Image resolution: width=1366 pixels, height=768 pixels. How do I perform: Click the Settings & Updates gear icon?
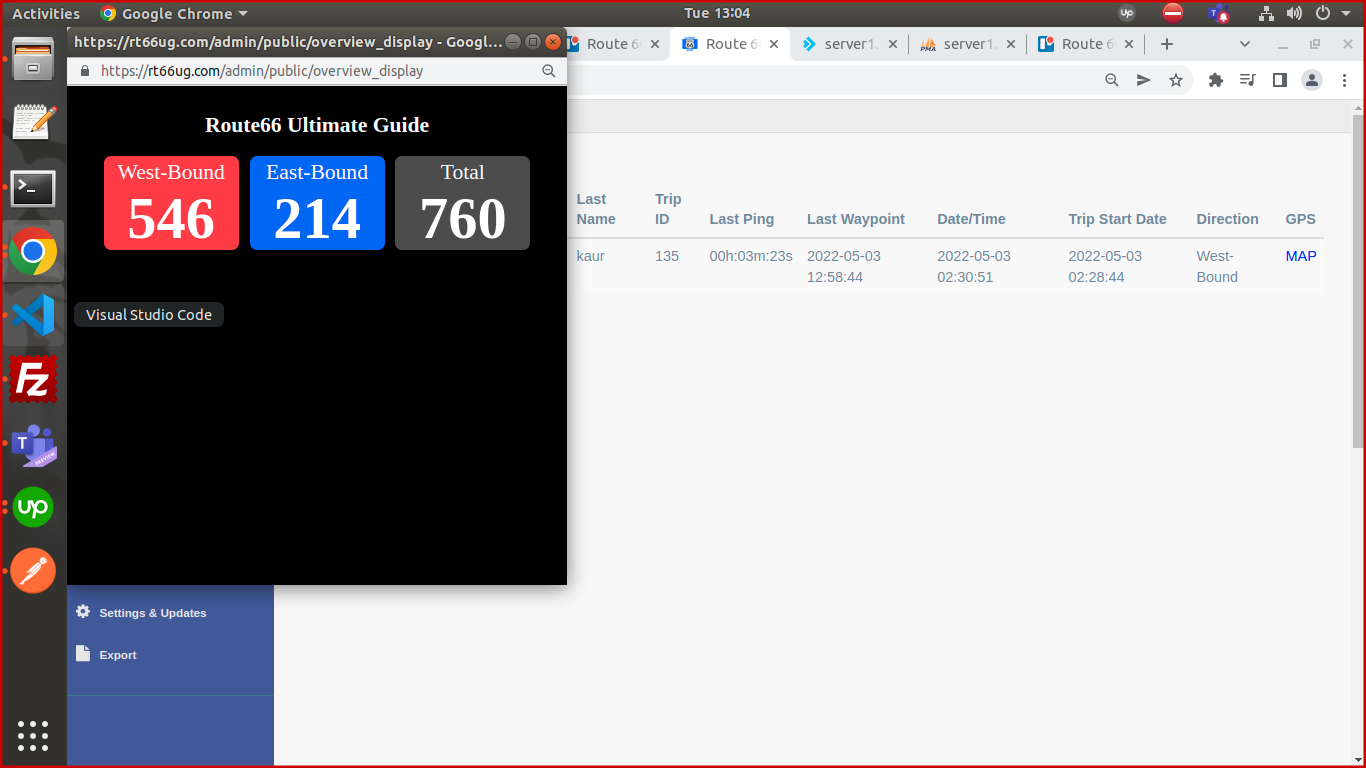click(83, 612)
